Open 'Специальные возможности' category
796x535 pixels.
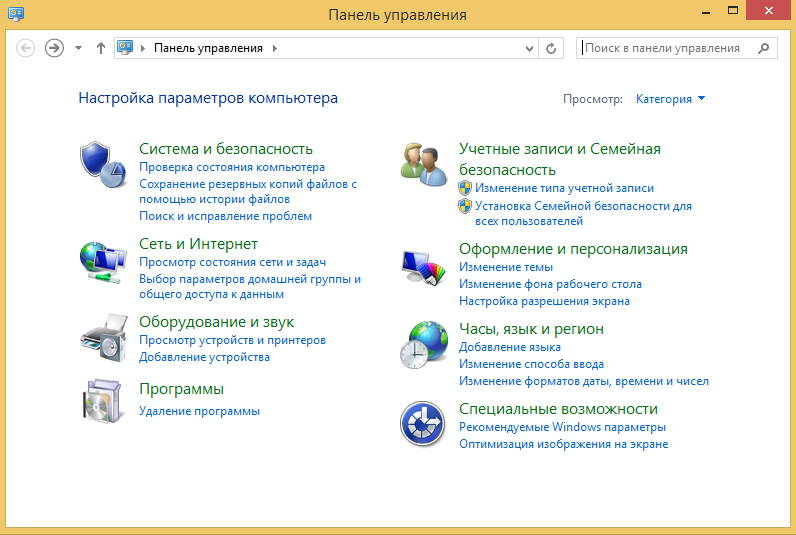click(x=558, y=409)
